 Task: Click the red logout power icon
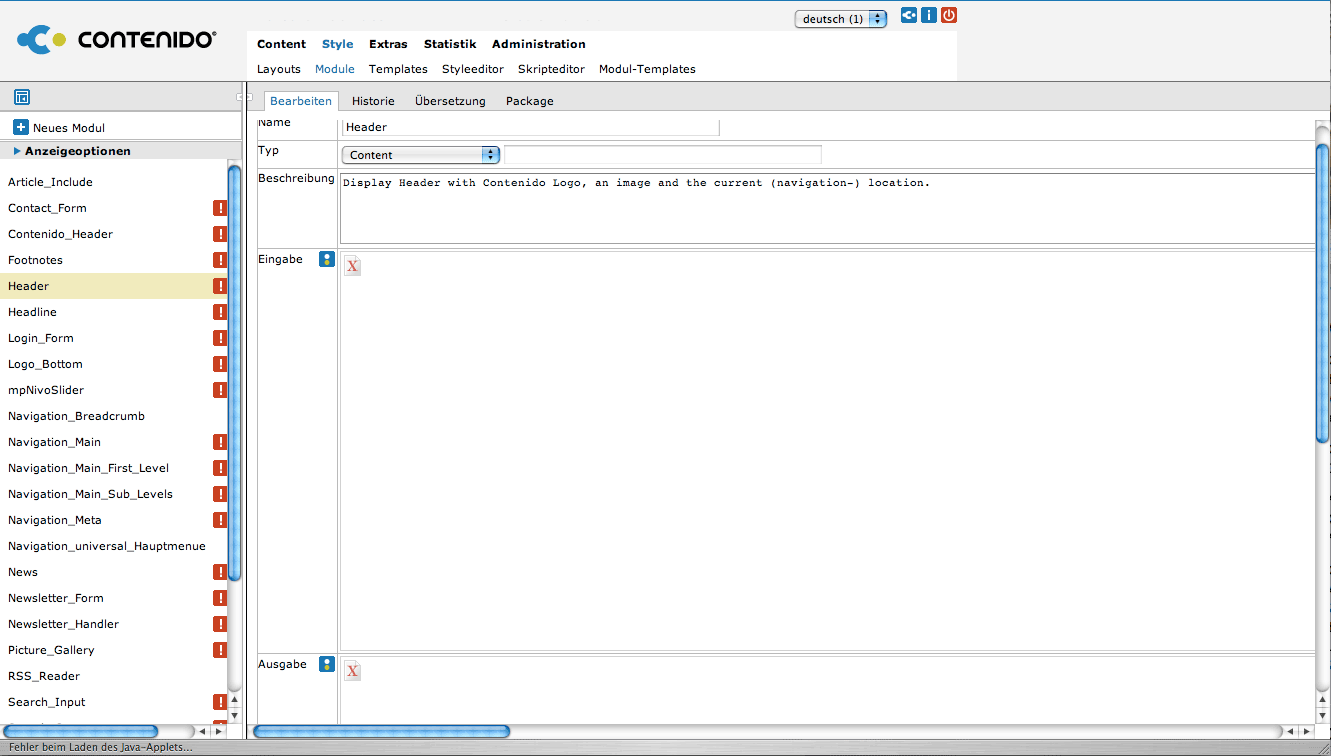pyautogui.click(x=949, y=15)
